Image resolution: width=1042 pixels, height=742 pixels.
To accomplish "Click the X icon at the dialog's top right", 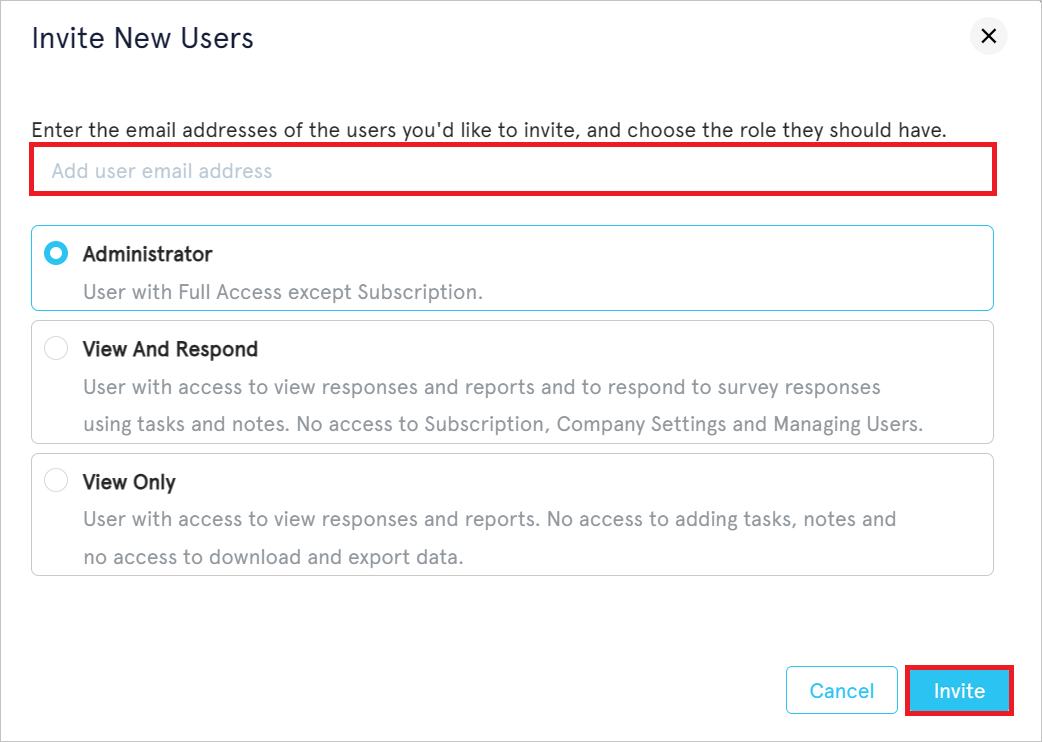I will pyautogui.click(x=988, y=36).
